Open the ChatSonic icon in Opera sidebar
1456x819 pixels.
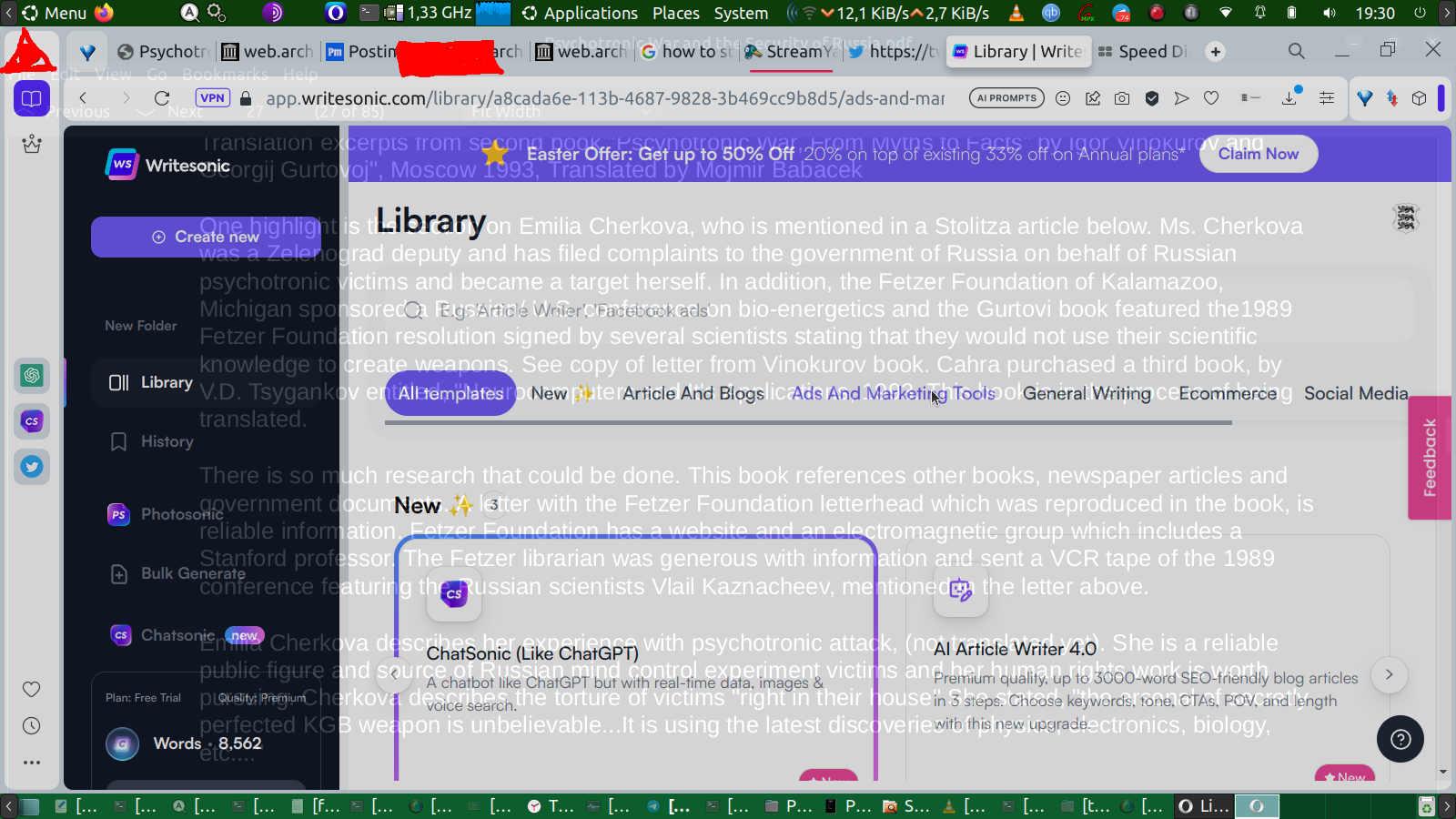pos(32,421)
